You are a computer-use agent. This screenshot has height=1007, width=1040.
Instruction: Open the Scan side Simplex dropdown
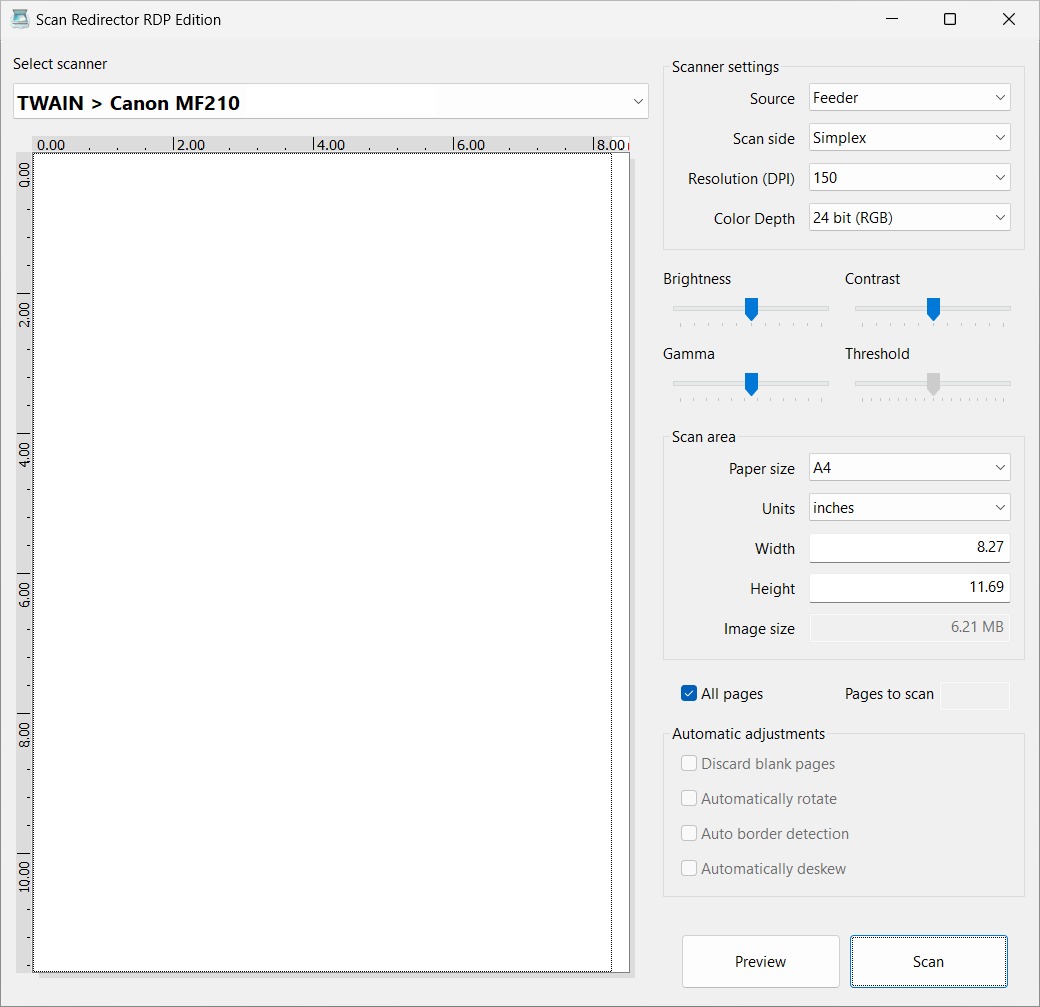tap(909, 138)
